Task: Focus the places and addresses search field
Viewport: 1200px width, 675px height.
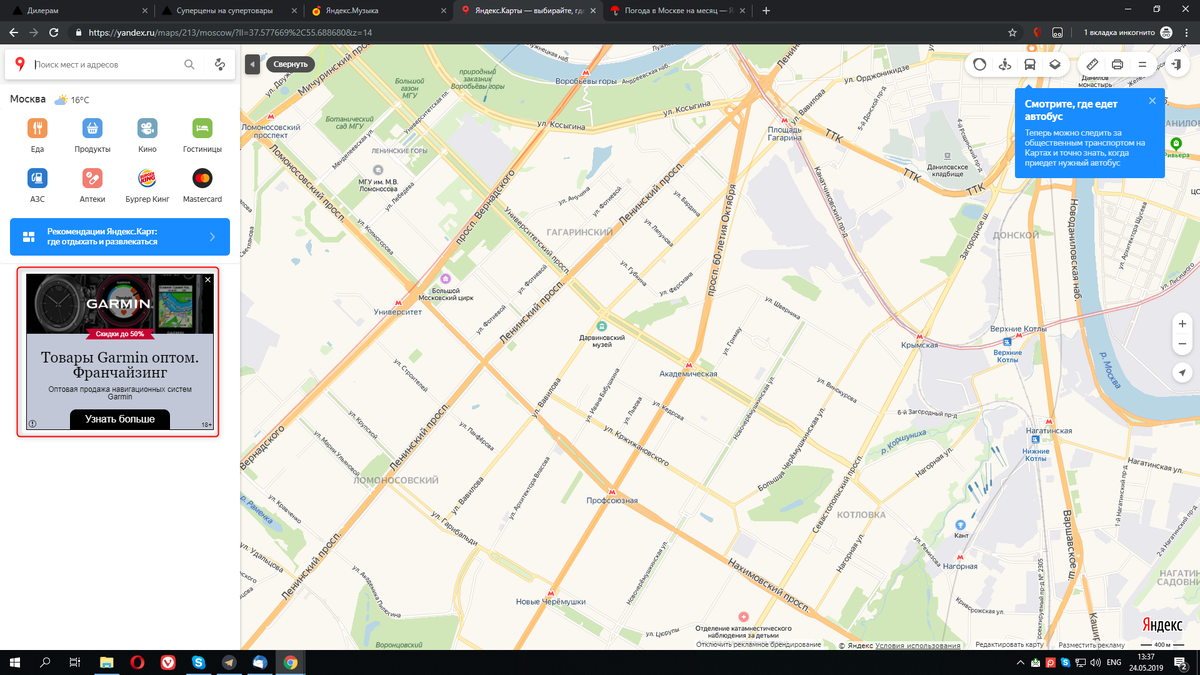Action: tap(107, 64)
